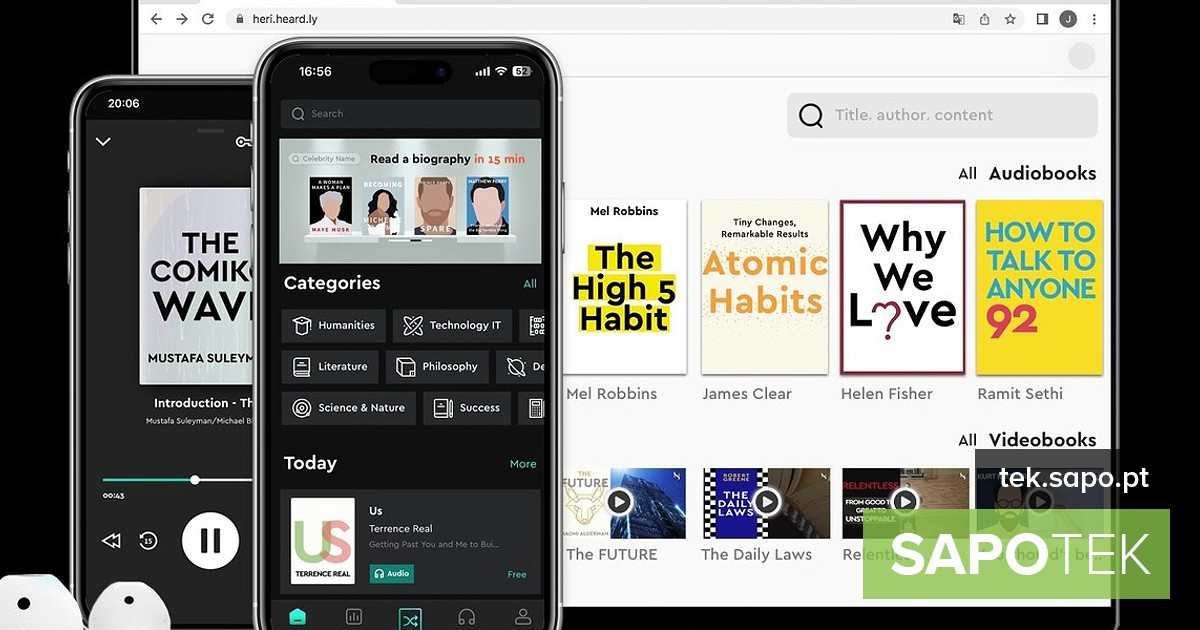
Task: Click The FUTURE title text
Action: [612, 554]
